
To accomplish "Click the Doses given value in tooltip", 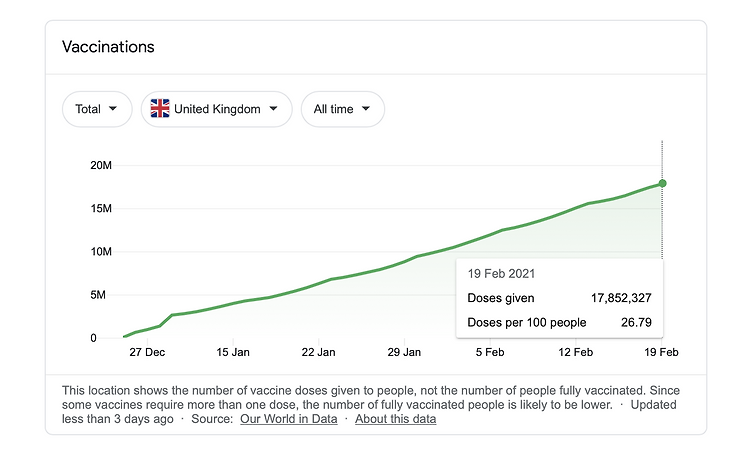I will 621,298.
